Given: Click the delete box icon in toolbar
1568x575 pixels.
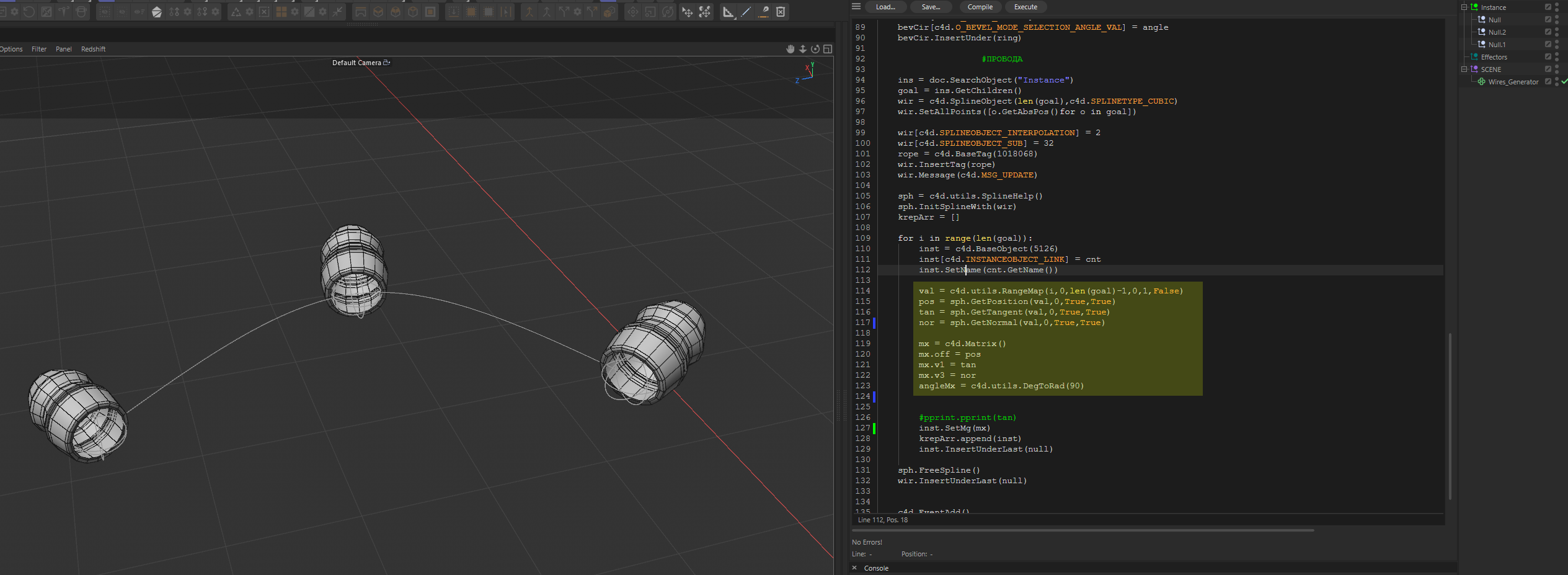Looking at the screenshot, I should (781, 12).
